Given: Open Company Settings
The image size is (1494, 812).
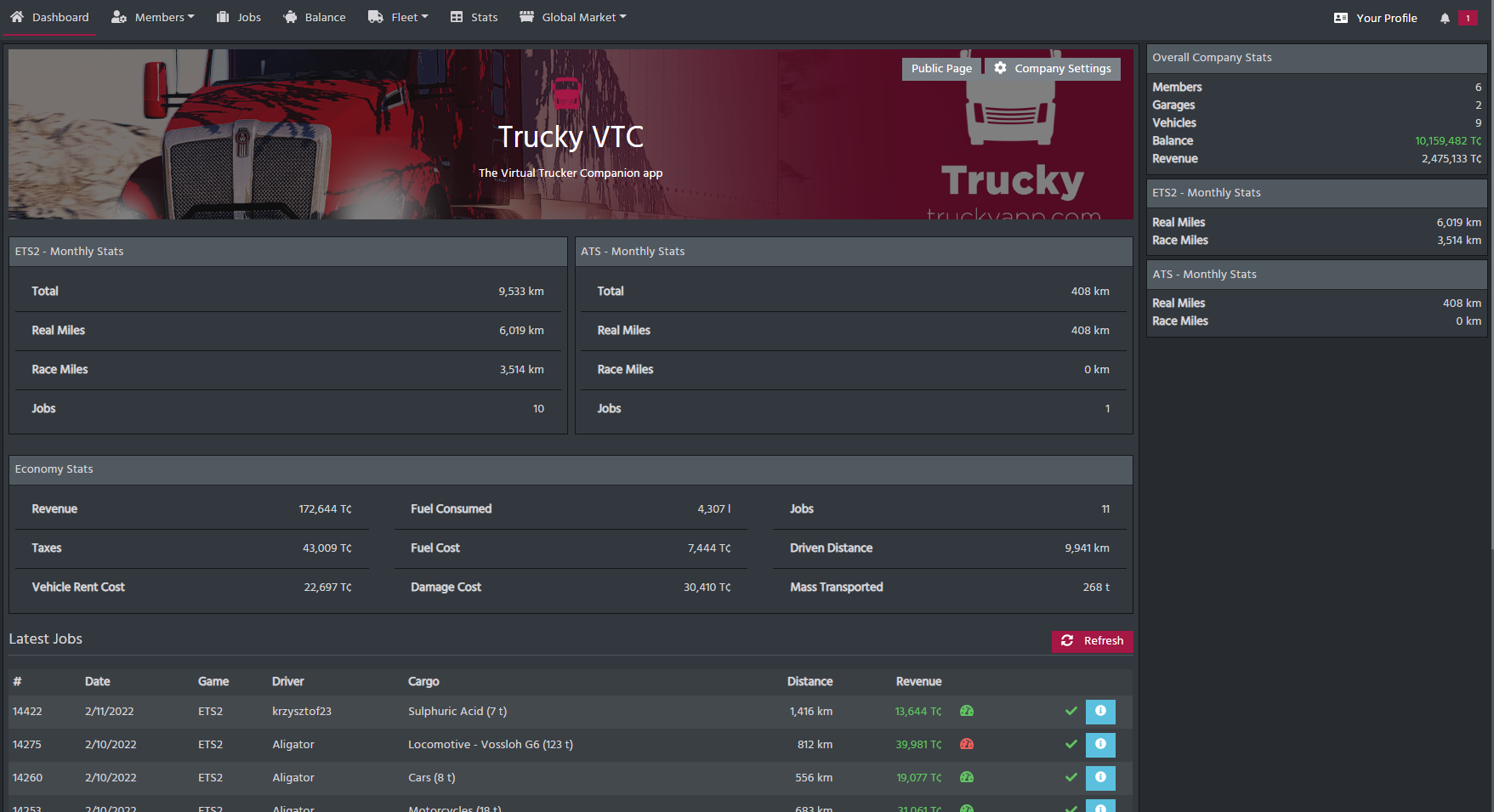Looking at the screenshot, I should pyautogui.click(x=1053, y=69).
